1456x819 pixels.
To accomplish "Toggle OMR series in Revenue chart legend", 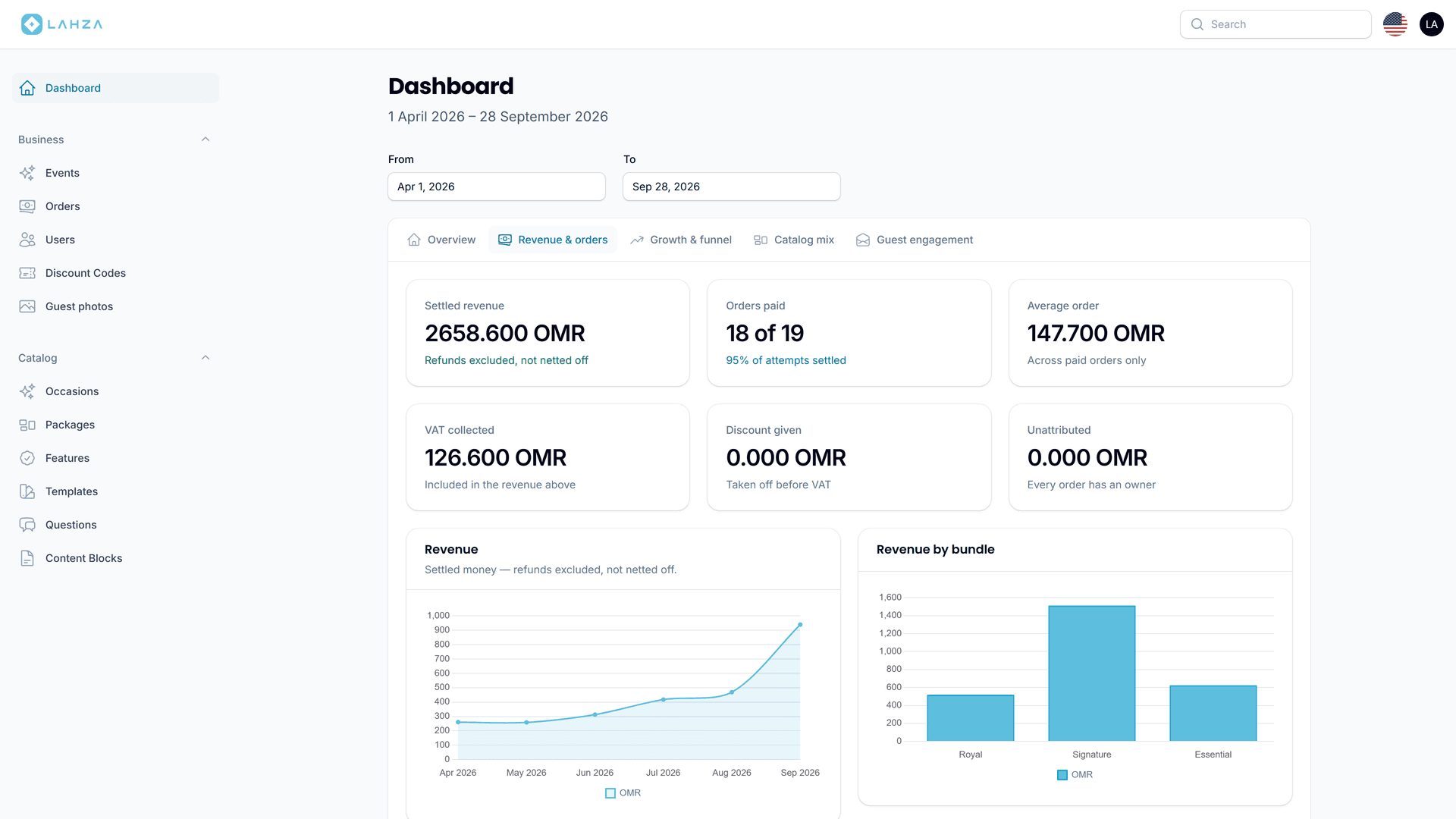I will point(623,793).
